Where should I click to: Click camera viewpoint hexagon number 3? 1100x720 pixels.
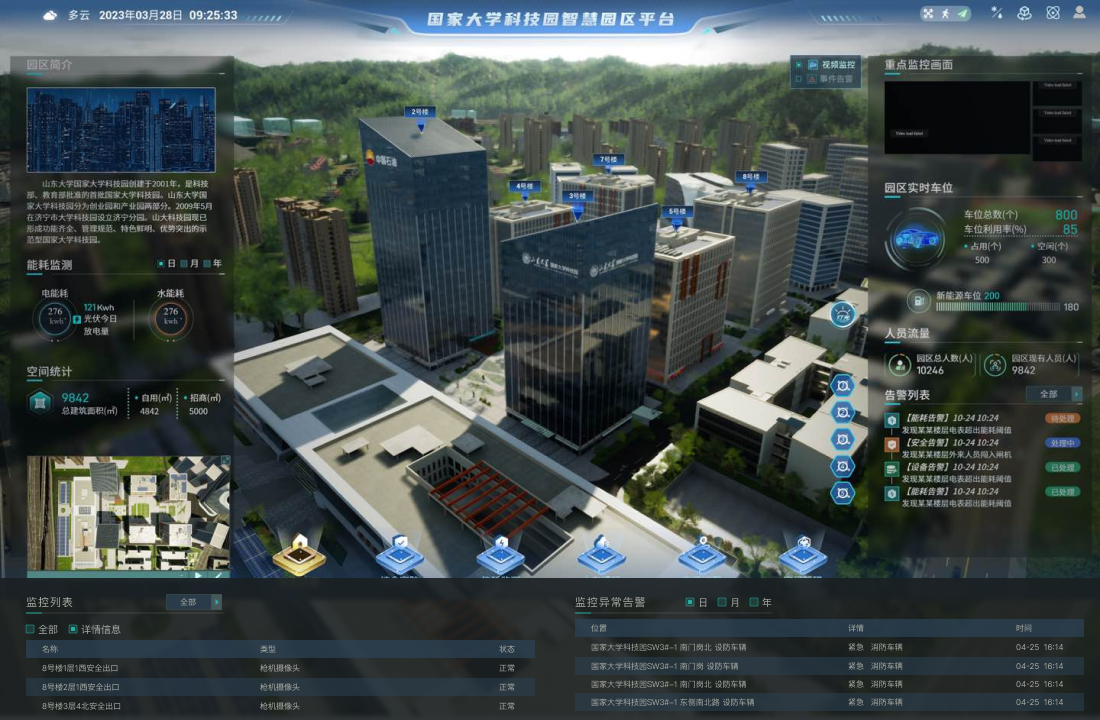pos(842,439)
